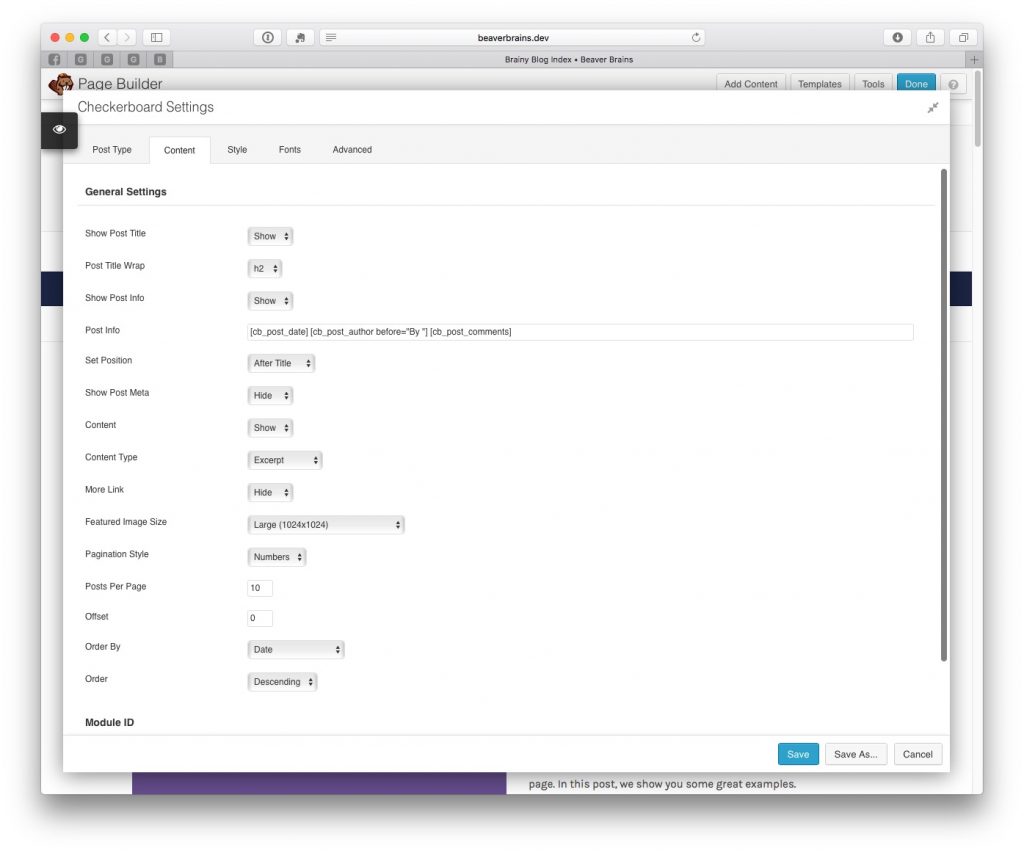
Task: Click the Pagination Style label
Action: coord(117,554)
